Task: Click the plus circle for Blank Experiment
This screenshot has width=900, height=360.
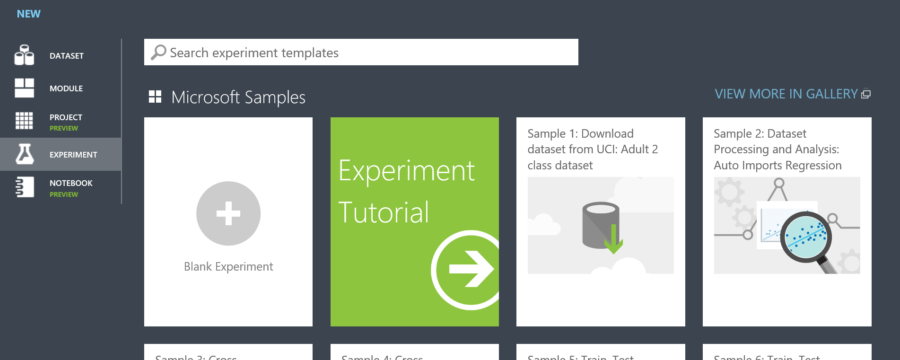Action: click(228, 214)
